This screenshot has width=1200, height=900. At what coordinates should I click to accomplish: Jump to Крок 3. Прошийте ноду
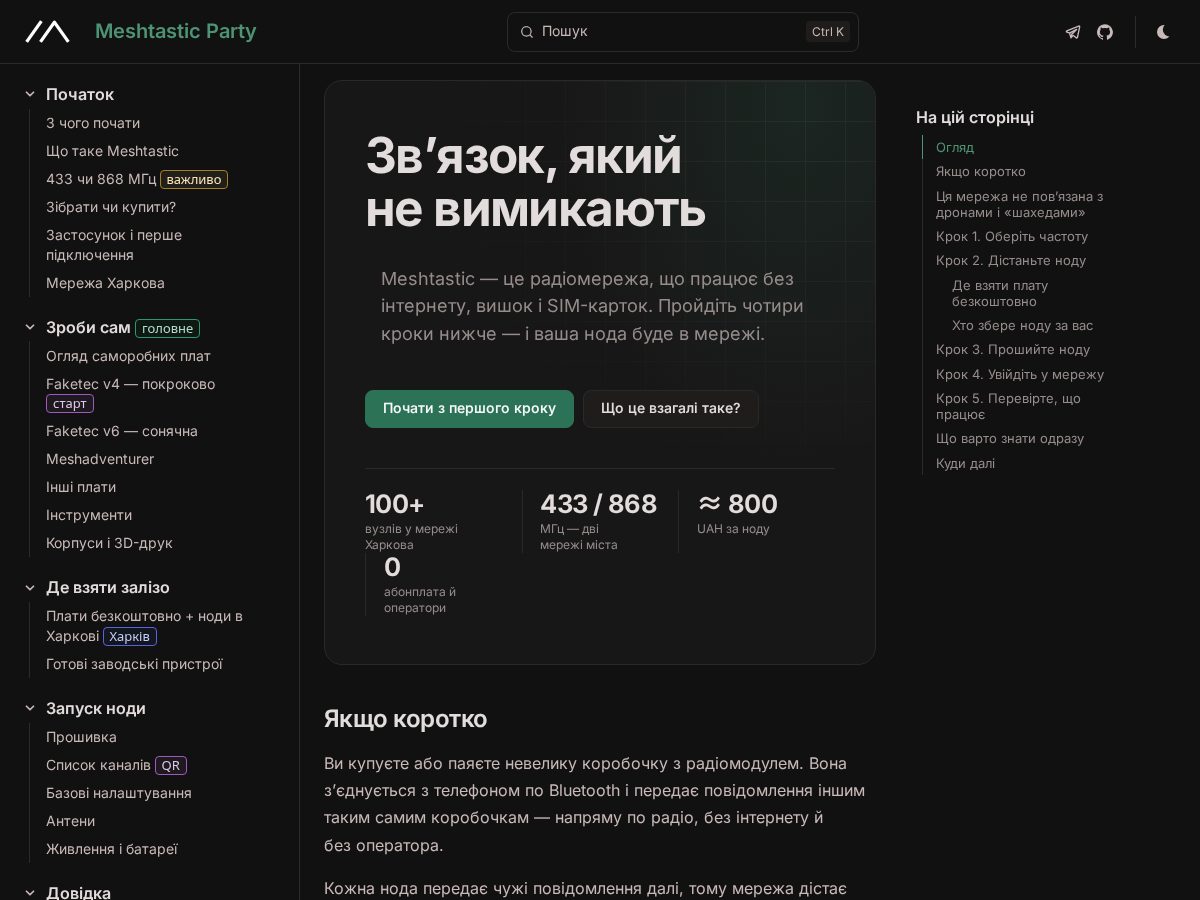coord(1013,350)
